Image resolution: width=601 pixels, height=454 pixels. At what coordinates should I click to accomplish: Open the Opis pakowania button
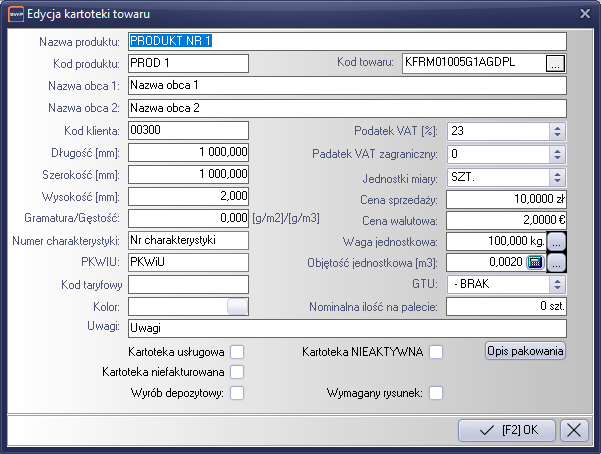click(x=525, y=351)
